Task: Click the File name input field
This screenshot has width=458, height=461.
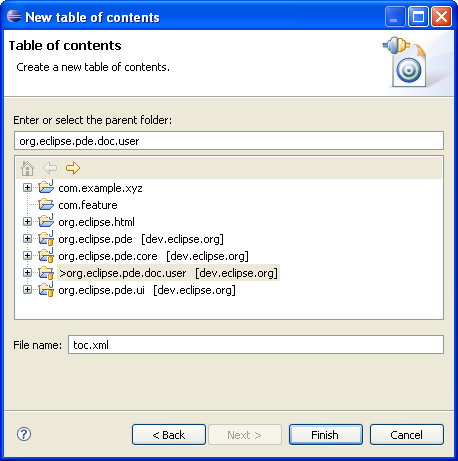Action: click(x=256, y=345)
